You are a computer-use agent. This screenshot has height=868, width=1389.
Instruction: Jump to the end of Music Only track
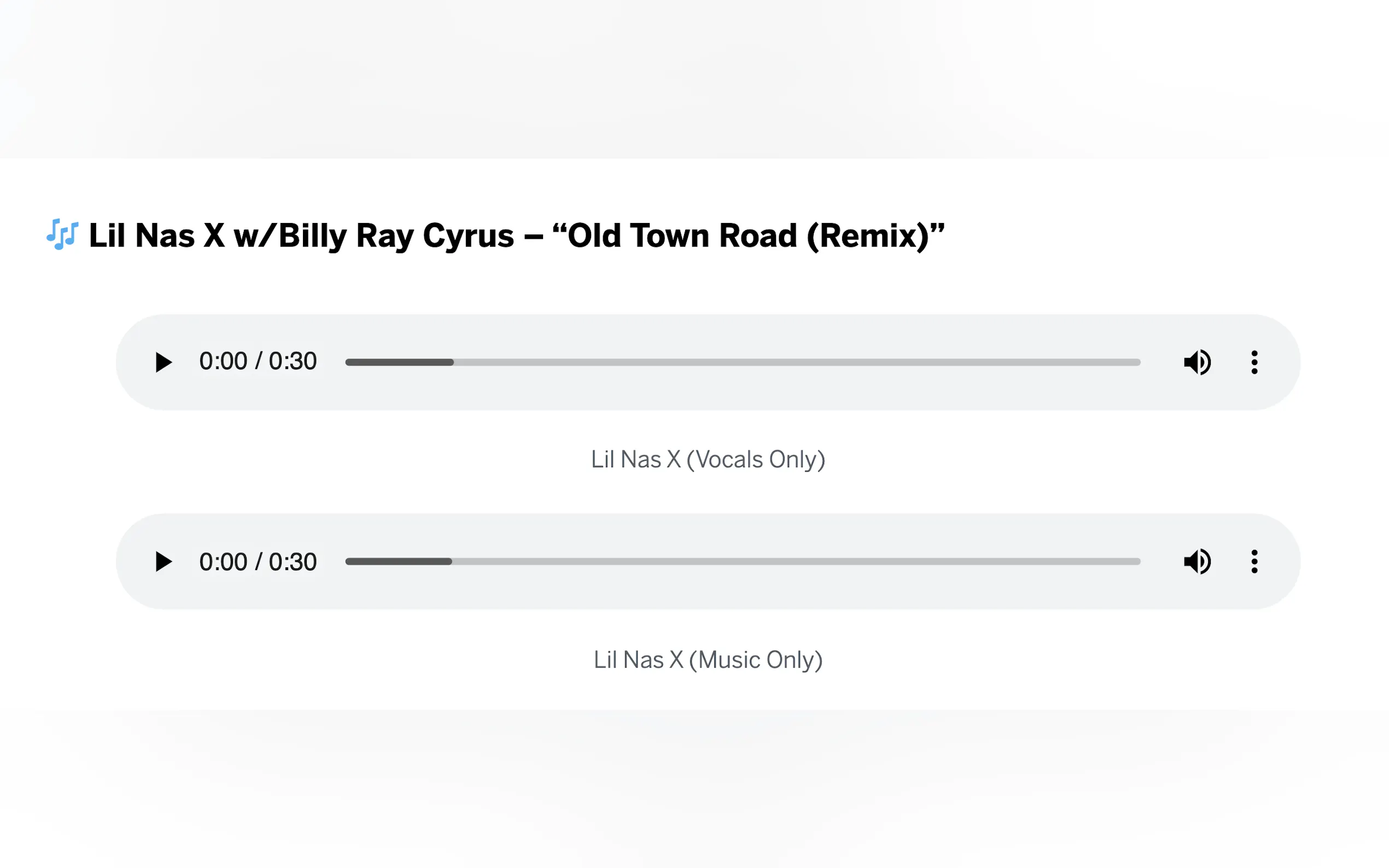pyautogui.click(x=1138, y=561)
